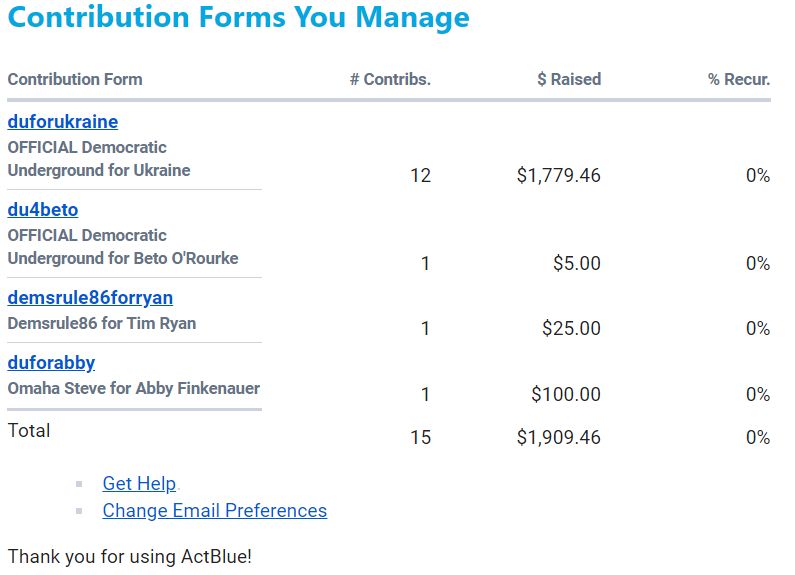Select the $1,779.46 raised amount
The height and width of the screenshot is (575, 795).
[559, 176]
